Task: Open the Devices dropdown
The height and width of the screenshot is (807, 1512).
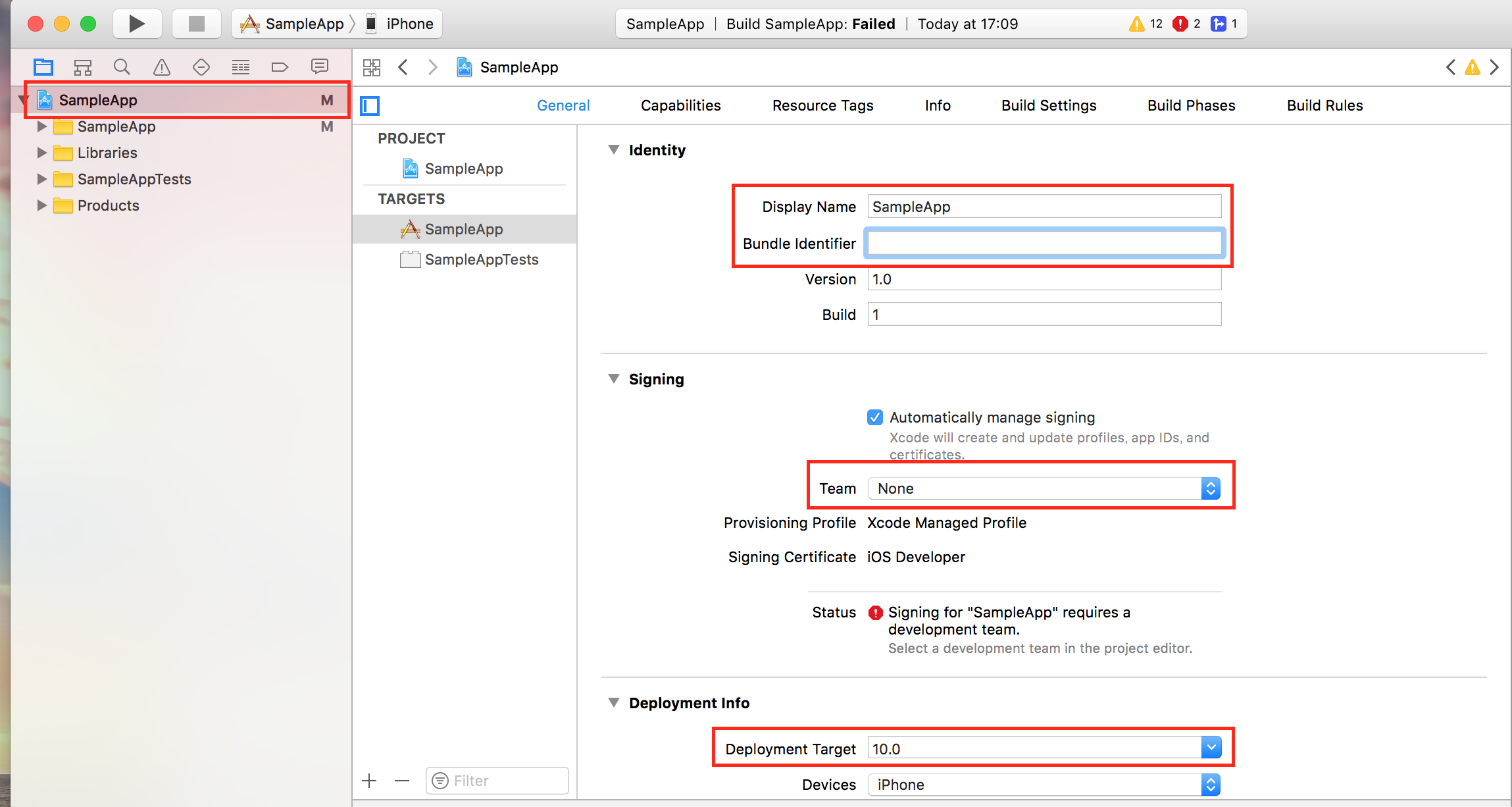Action: point(1044,785)
